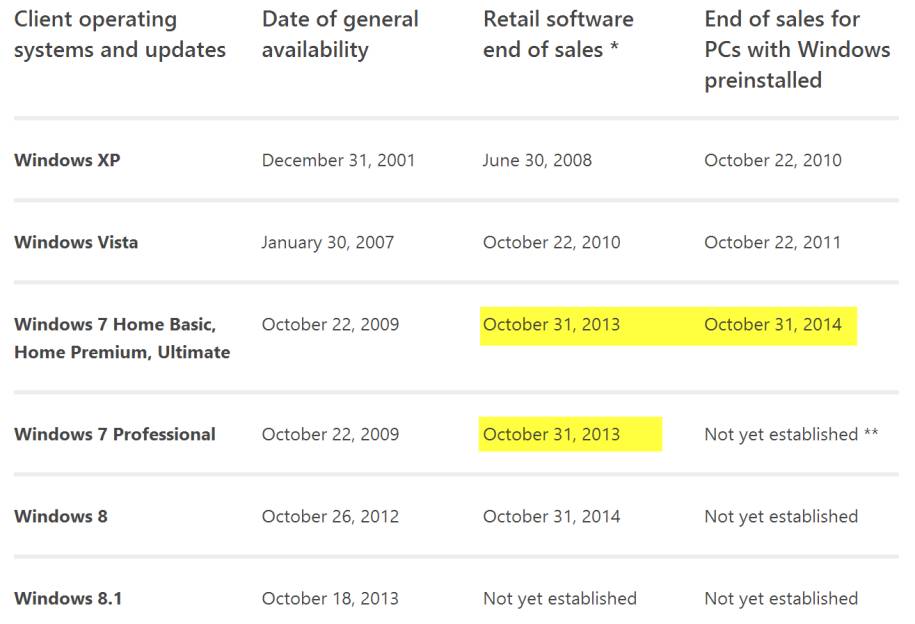Click highlighted retail date for Windows 7 Professional
The height and width of the screenshot is (624, 915).
click(x=551, y=434)
